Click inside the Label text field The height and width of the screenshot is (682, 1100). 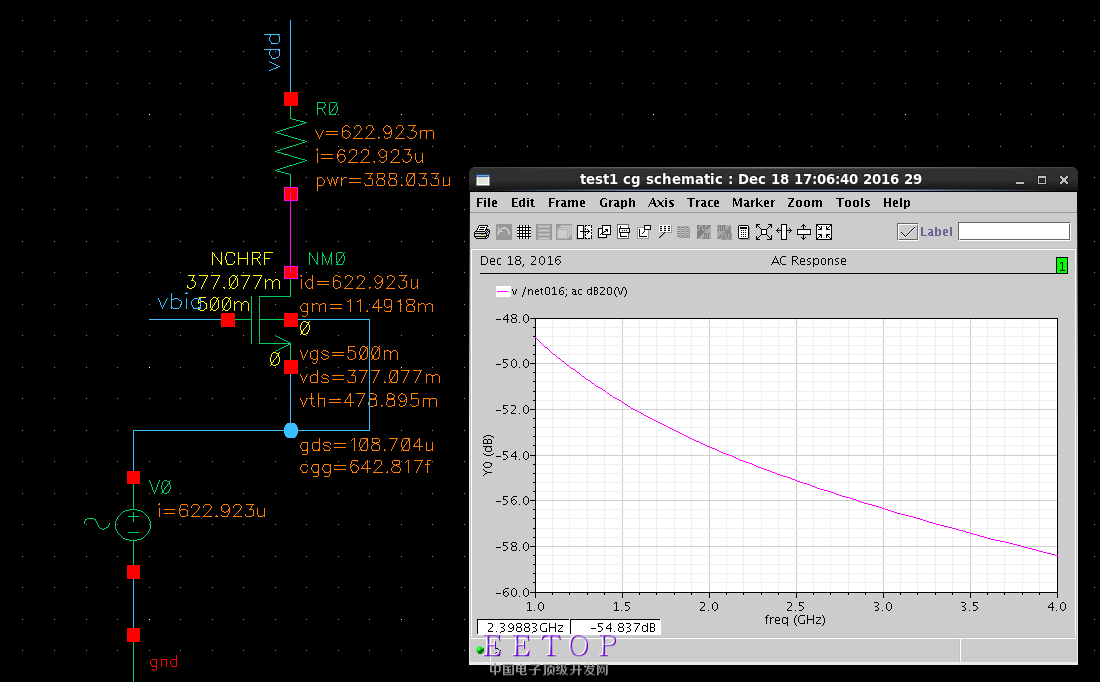coord(1013,232)
